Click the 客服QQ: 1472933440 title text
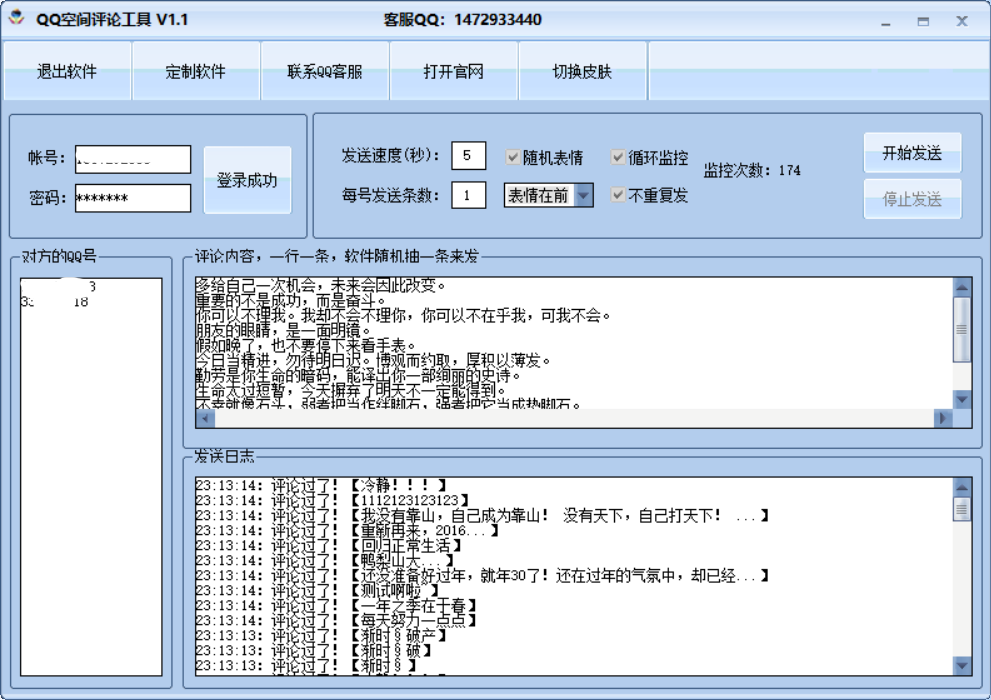The height and width of the screenshot is (700, 991). [463, 20]
